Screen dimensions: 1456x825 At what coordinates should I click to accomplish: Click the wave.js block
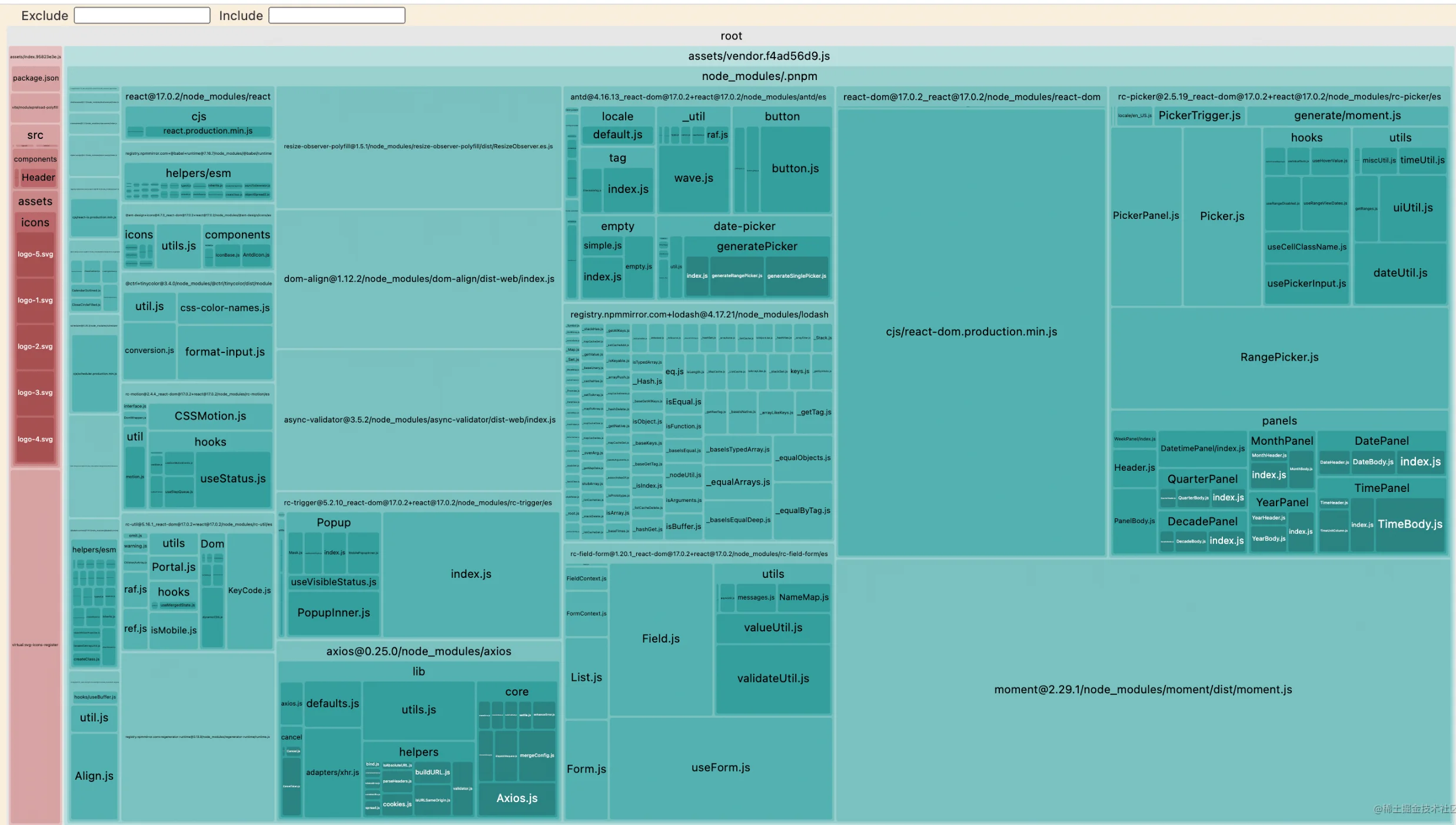[x=693, y=178]
